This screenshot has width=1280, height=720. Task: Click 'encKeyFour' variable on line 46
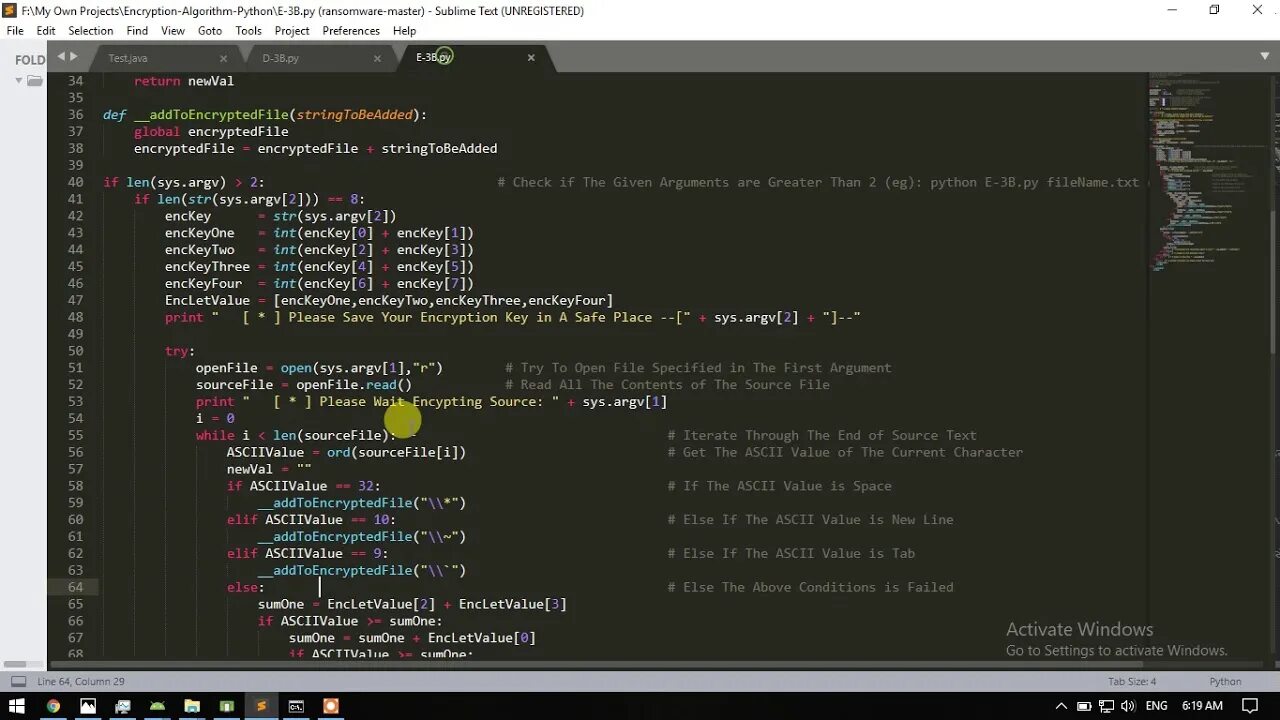coord(204,283)
